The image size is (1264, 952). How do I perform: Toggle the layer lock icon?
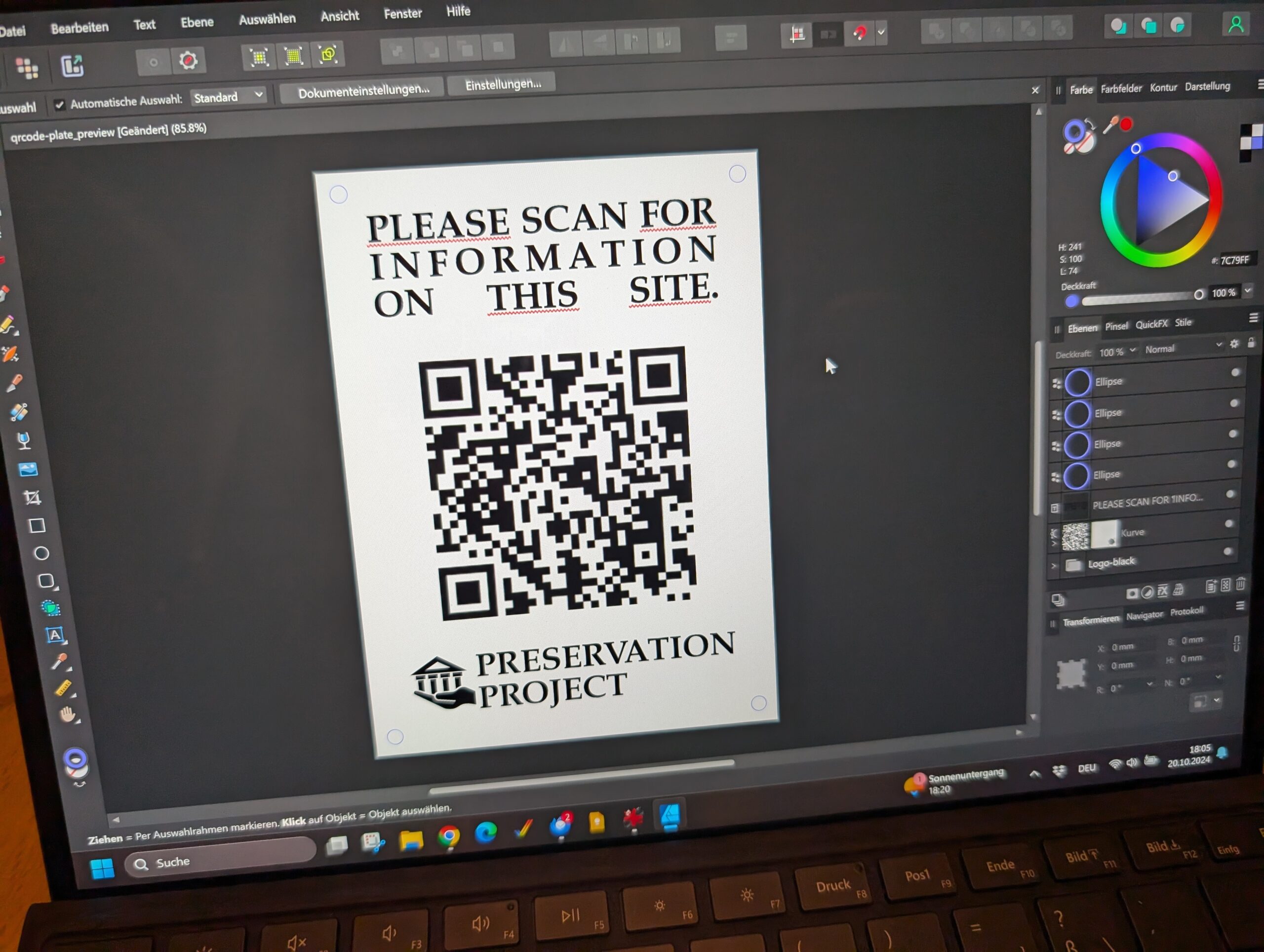point(1252,342)
